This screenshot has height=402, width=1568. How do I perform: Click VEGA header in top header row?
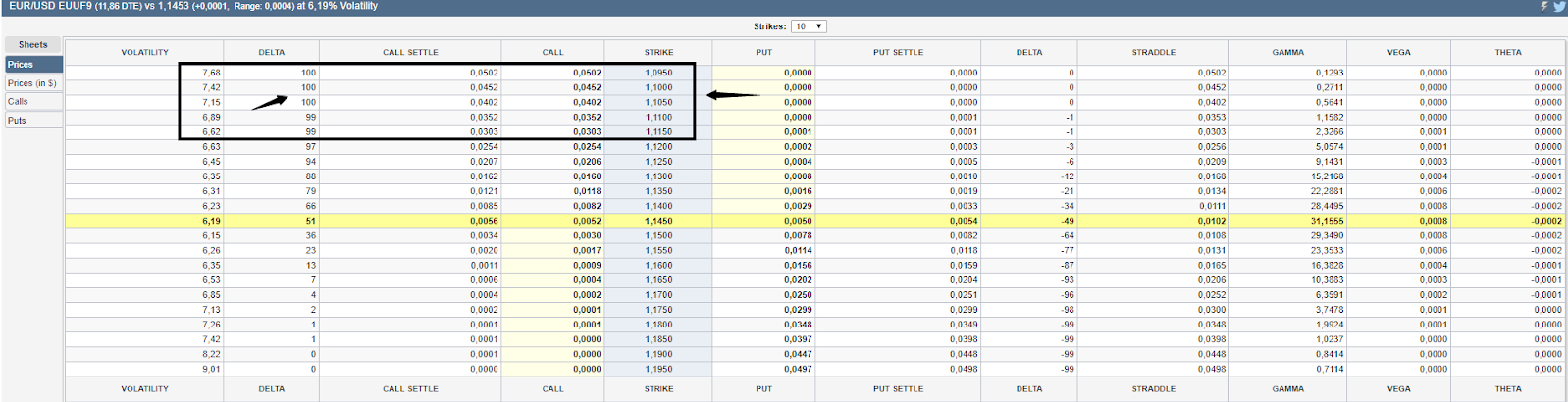1398,52
